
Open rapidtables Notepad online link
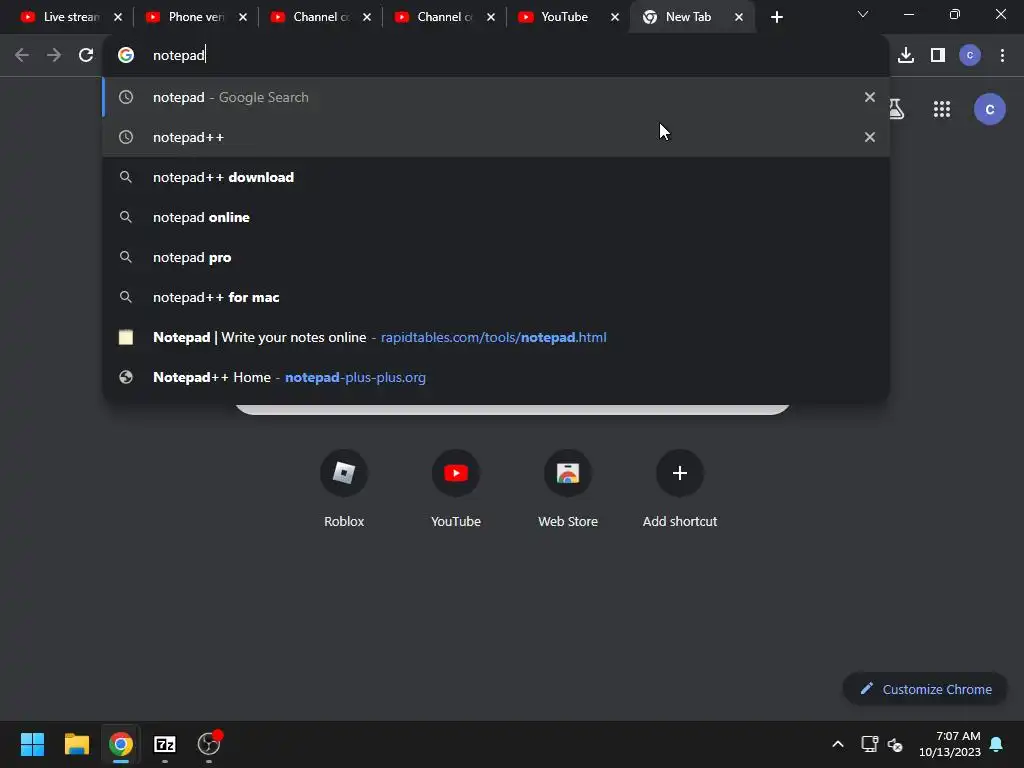click(496, 337)
